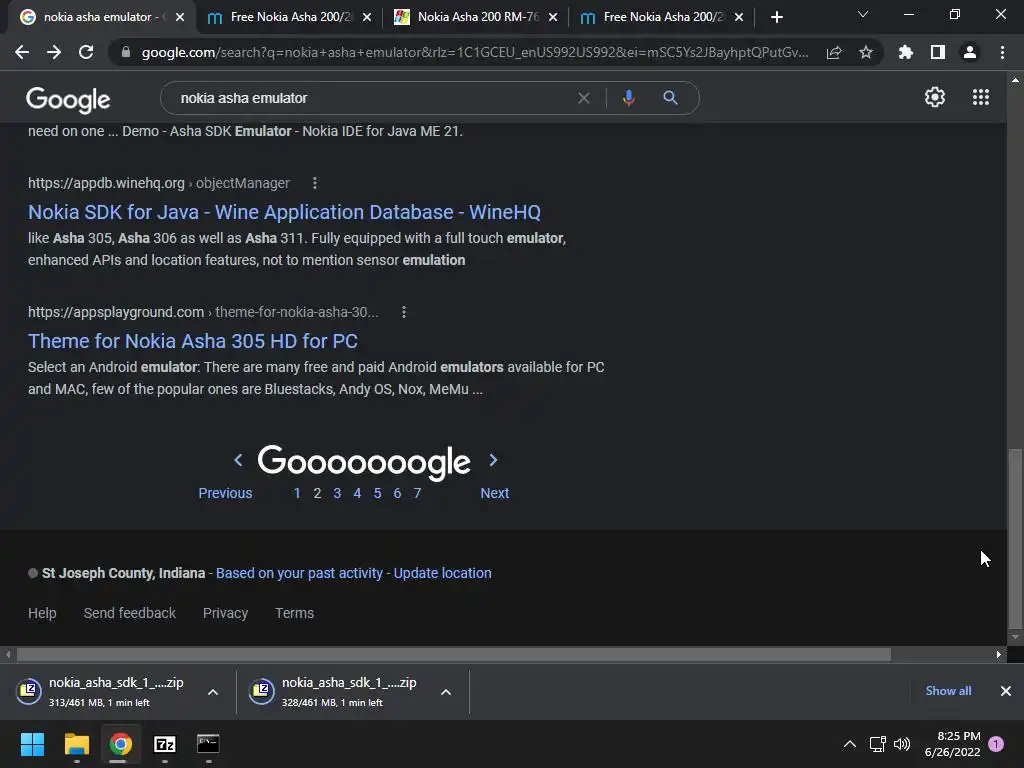Open the network status tray icon
Screen dimensions: 1024x768
878,744
